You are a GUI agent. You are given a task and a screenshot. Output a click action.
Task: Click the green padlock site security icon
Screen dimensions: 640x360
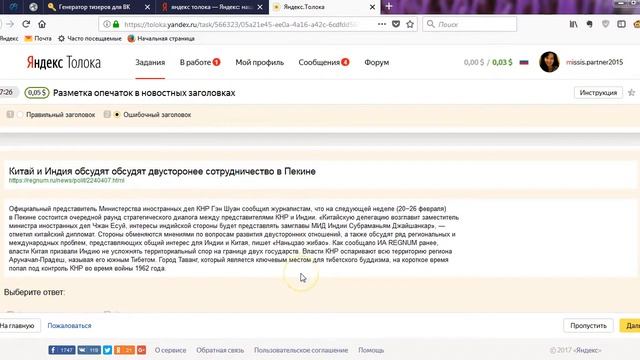(x=116, y=24)
